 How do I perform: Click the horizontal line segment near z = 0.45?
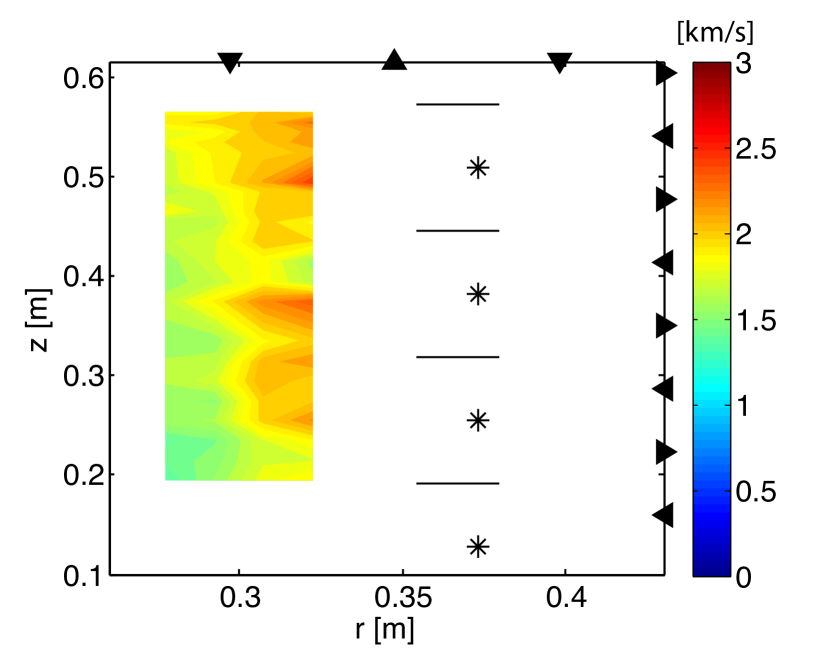(458, 231)
